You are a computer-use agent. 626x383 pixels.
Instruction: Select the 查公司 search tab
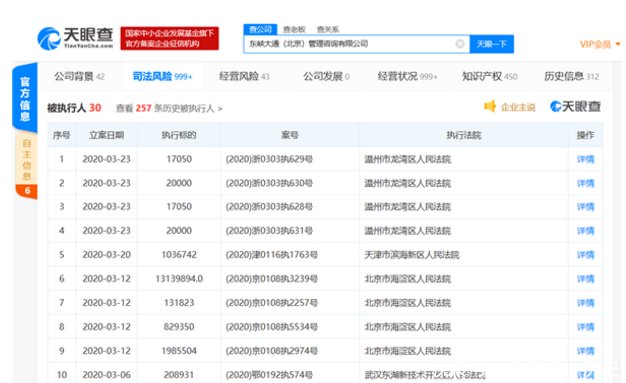tap(260, 29)
